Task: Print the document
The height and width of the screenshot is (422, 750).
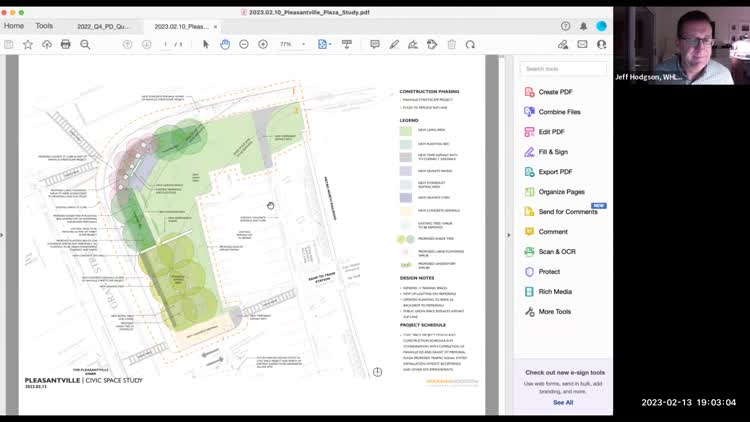Action: coord(66,44)
